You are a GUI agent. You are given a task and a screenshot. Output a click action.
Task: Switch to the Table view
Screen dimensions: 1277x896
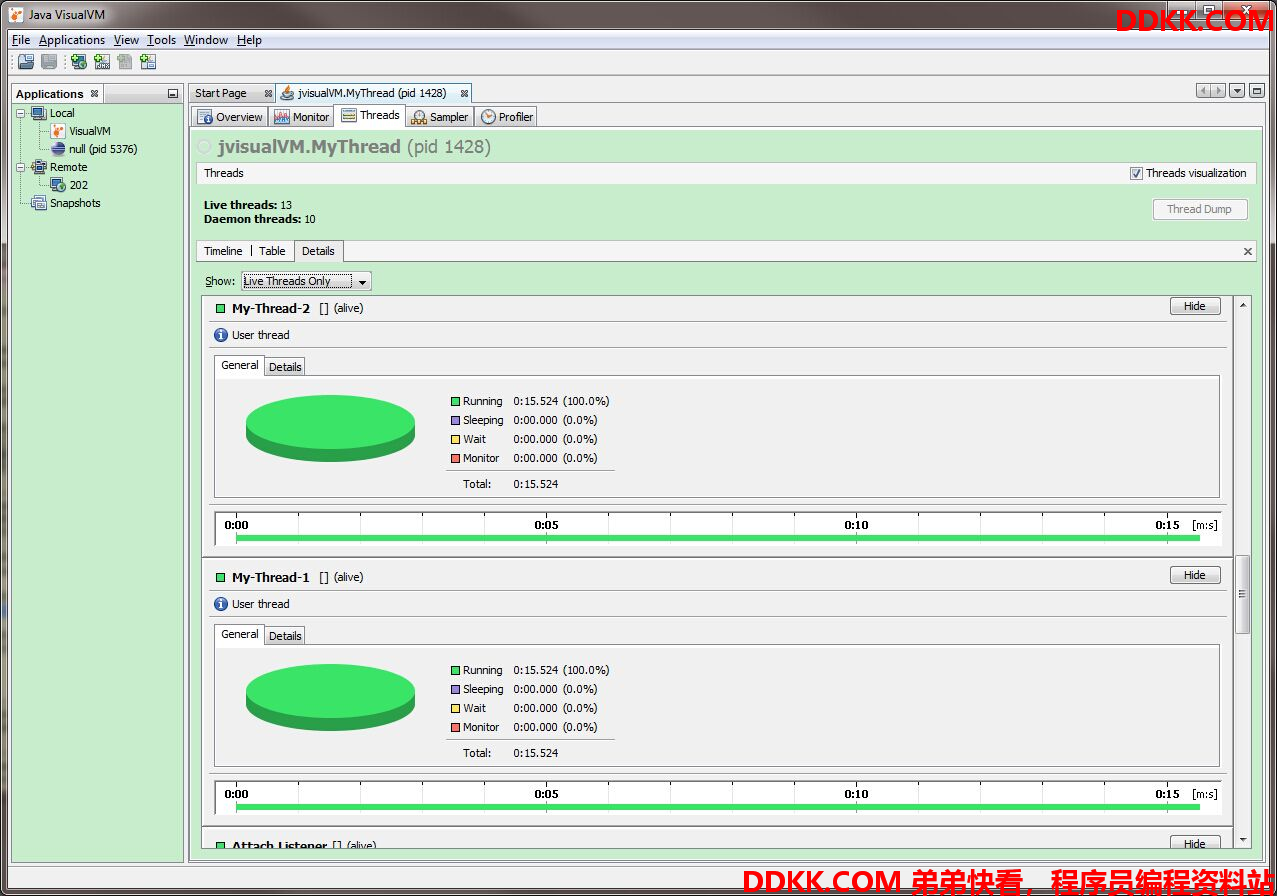pos(272,251)
